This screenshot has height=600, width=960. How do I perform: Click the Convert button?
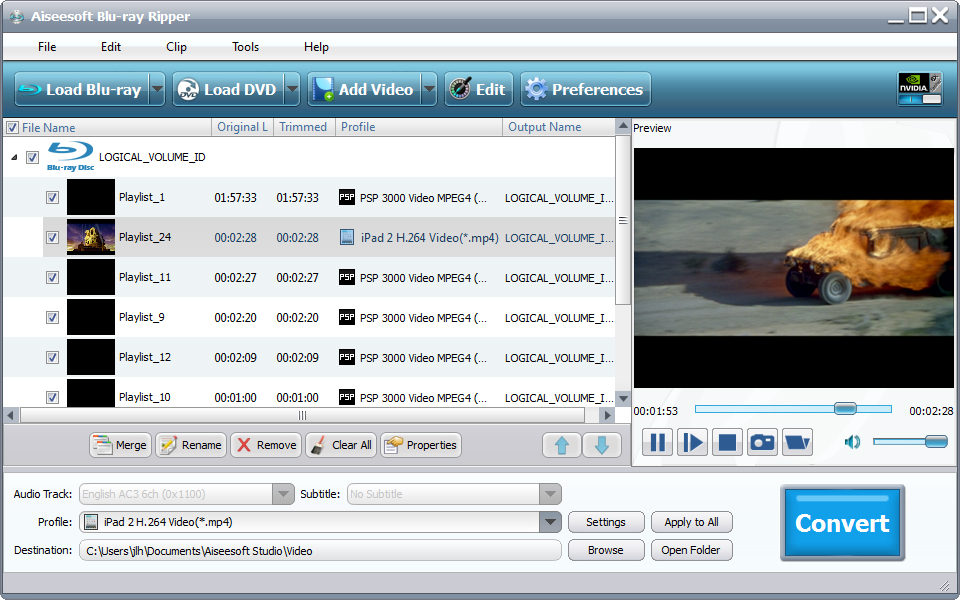[x=842, y=523]
